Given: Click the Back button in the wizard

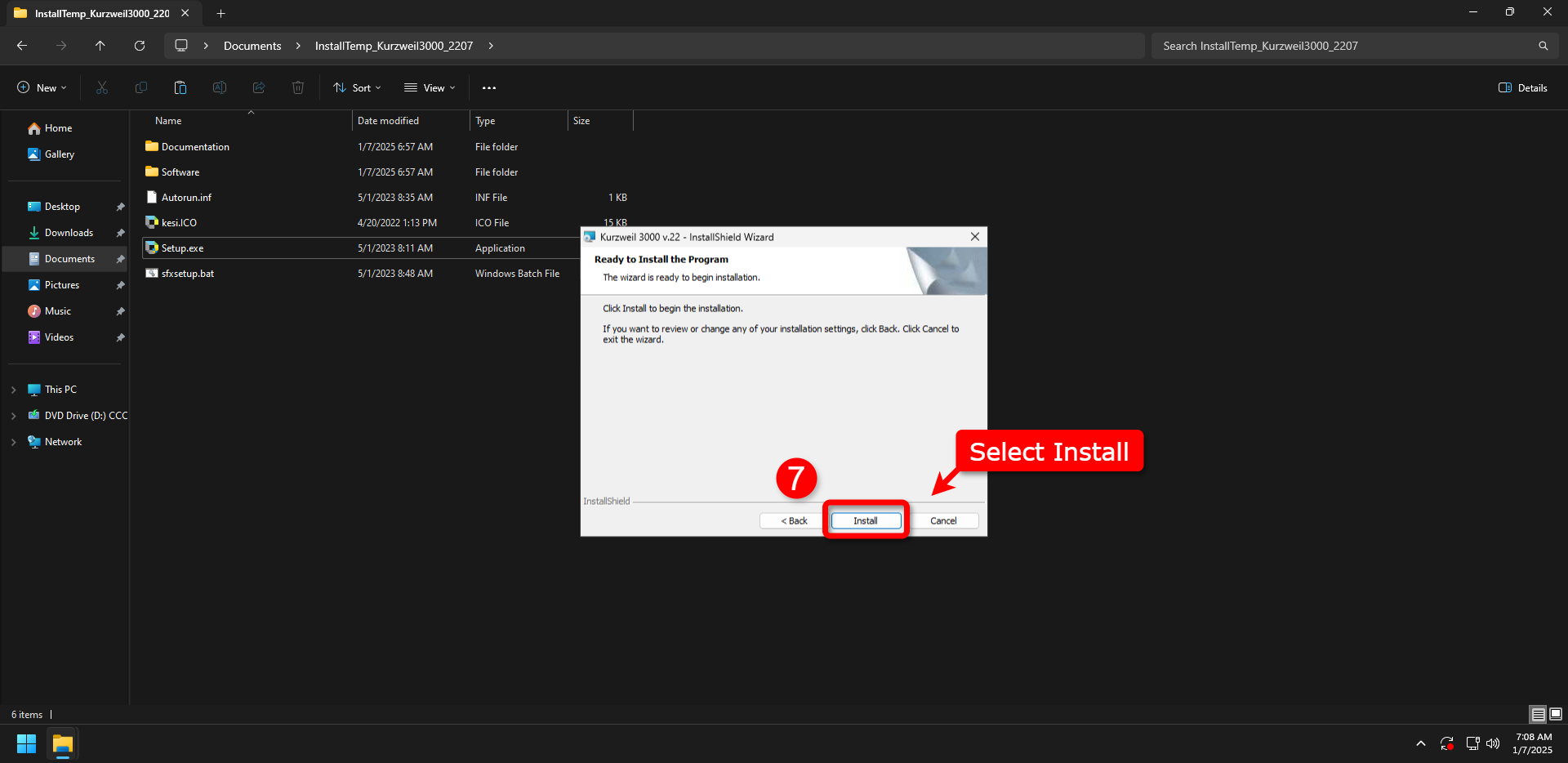Looking at the screenshot, I should (794, 520).
